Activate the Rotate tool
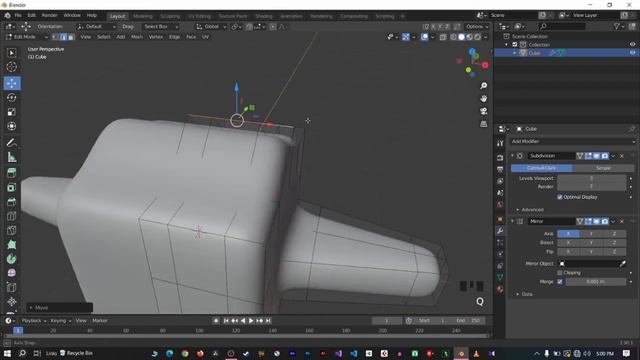Screen dimensions: 640x360 pos(12,98)
